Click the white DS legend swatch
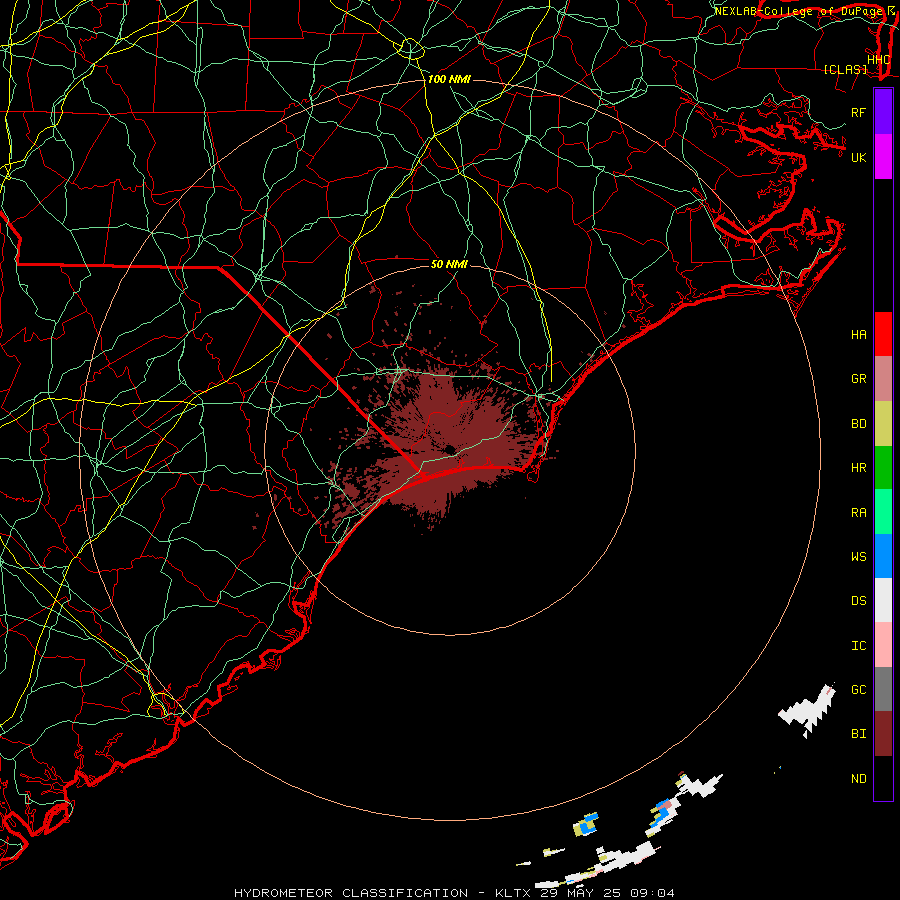Viewport: 900px width, 900px height. tap(883, 600)
